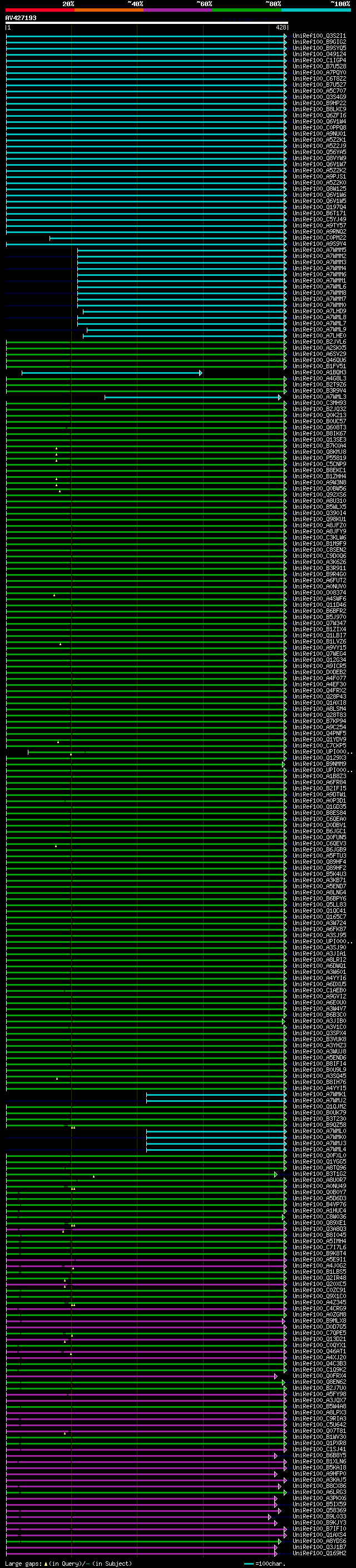Select UniRef100_A1BQH3 label
The width and height of the screenshot is (356, 1568).
click(319, 373)
